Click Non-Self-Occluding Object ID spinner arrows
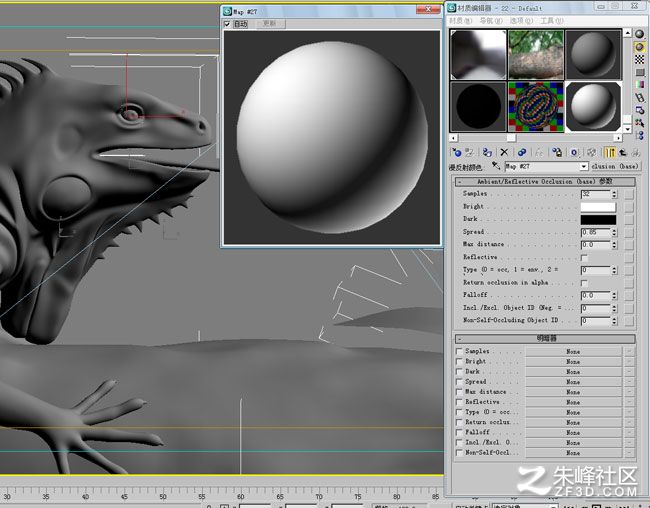The height and width of the screenshot is (508, 650). tap(614, 321)
